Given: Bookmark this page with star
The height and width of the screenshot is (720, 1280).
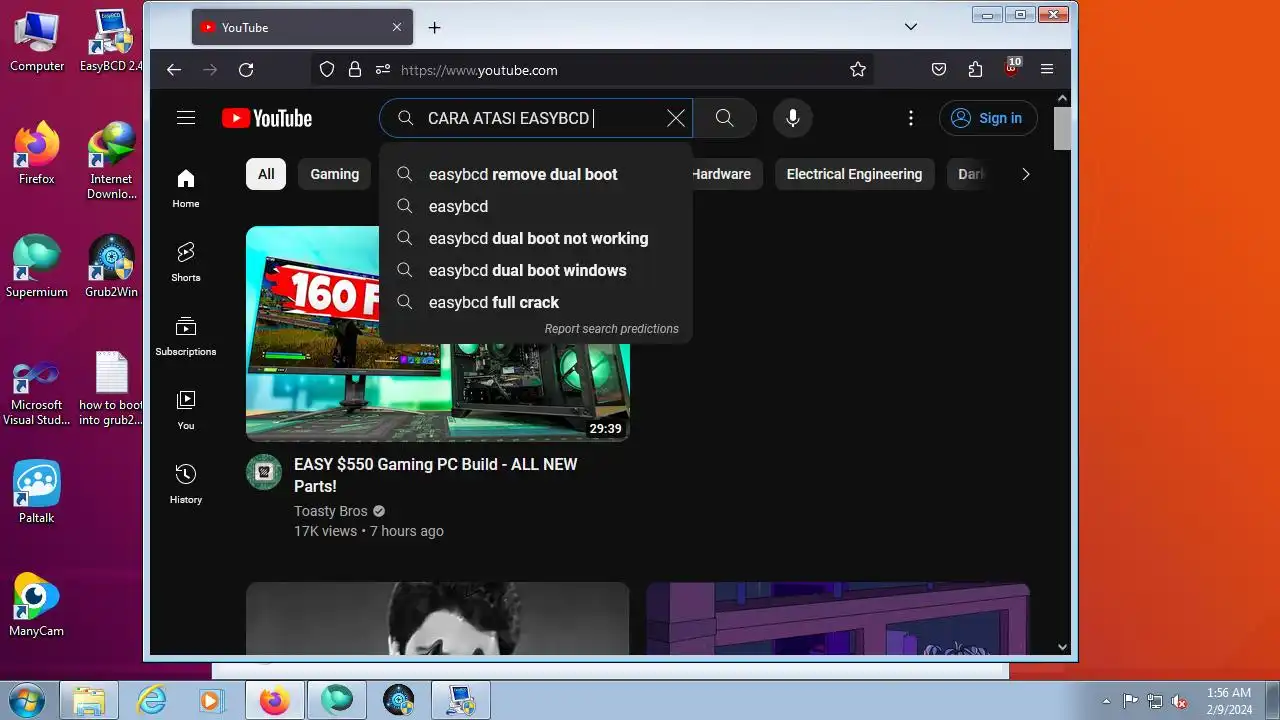Looking at the screenshot, I should (x=857, y=70).
